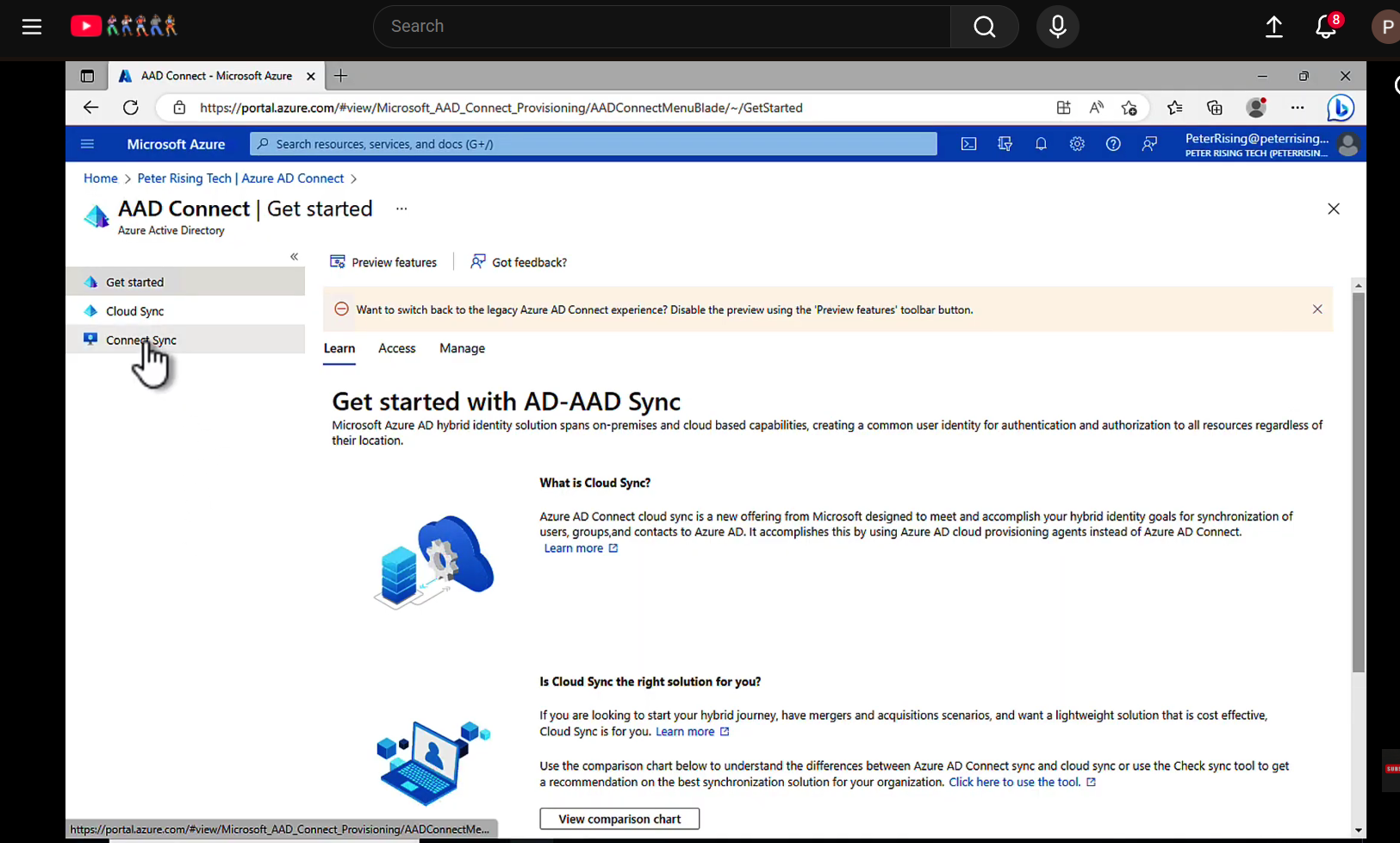This screenshot has height=843, width=1400.
Task: Close the AAD Connect blade
Action: click(x=1334, y=209)
